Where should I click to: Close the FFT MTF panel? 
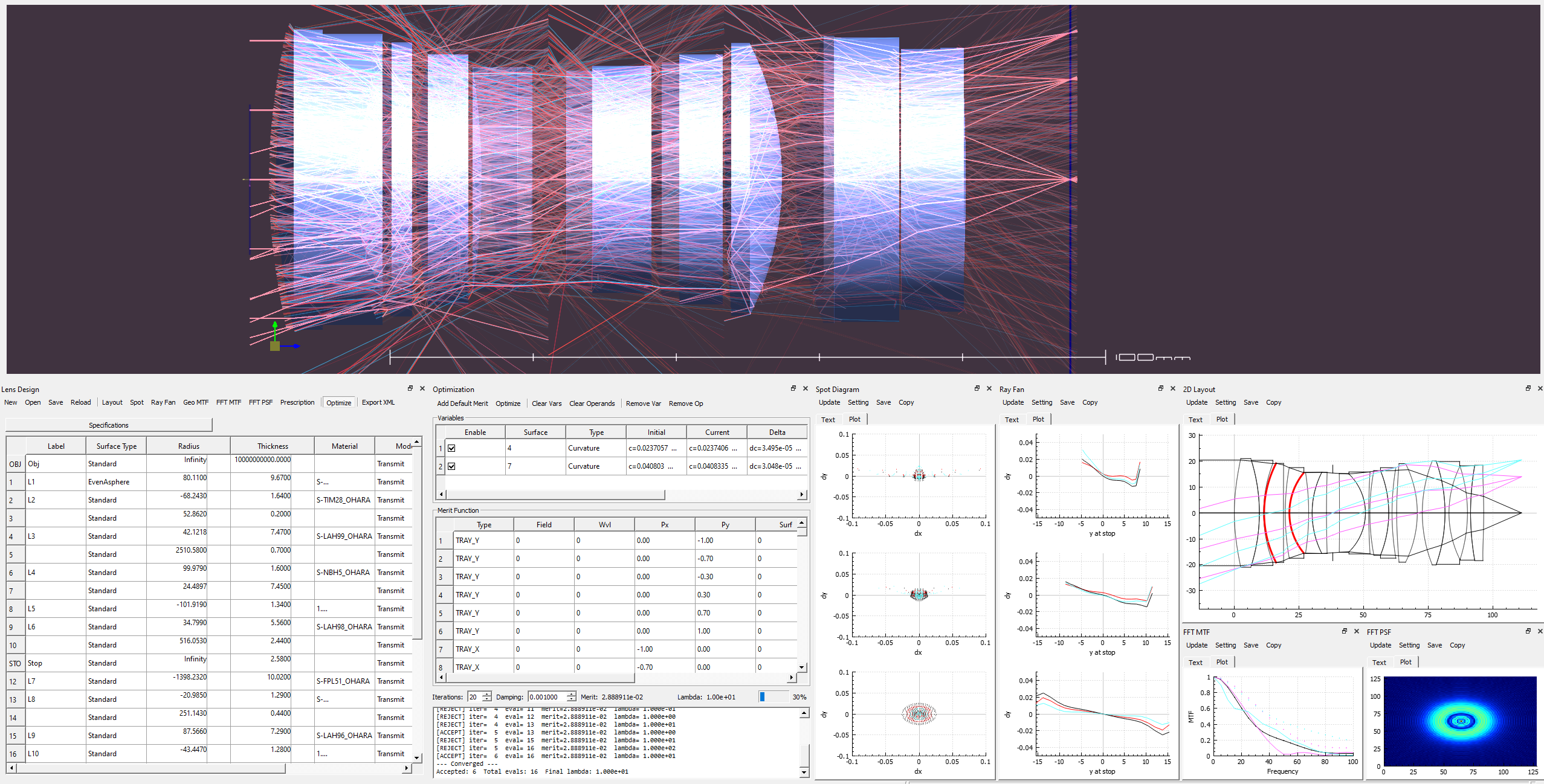[x=1356, y=631]
